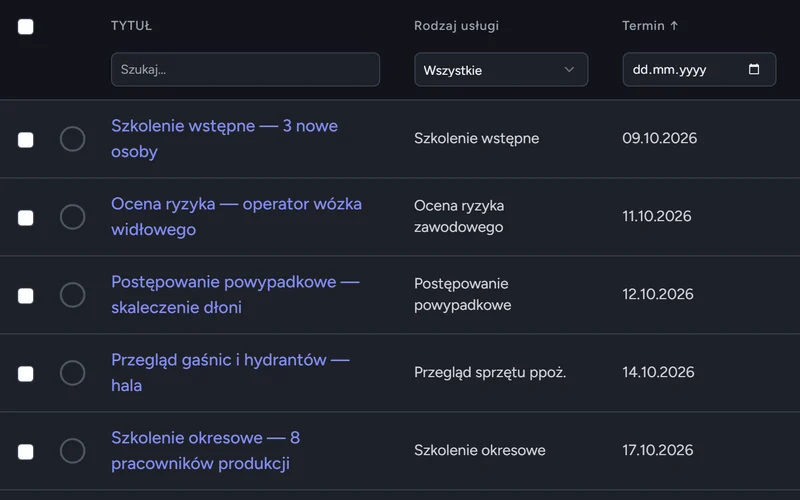Mark Szkolenie wstępne task circle as done
This screenshot has height=500, width=800.
coord(72,139)
